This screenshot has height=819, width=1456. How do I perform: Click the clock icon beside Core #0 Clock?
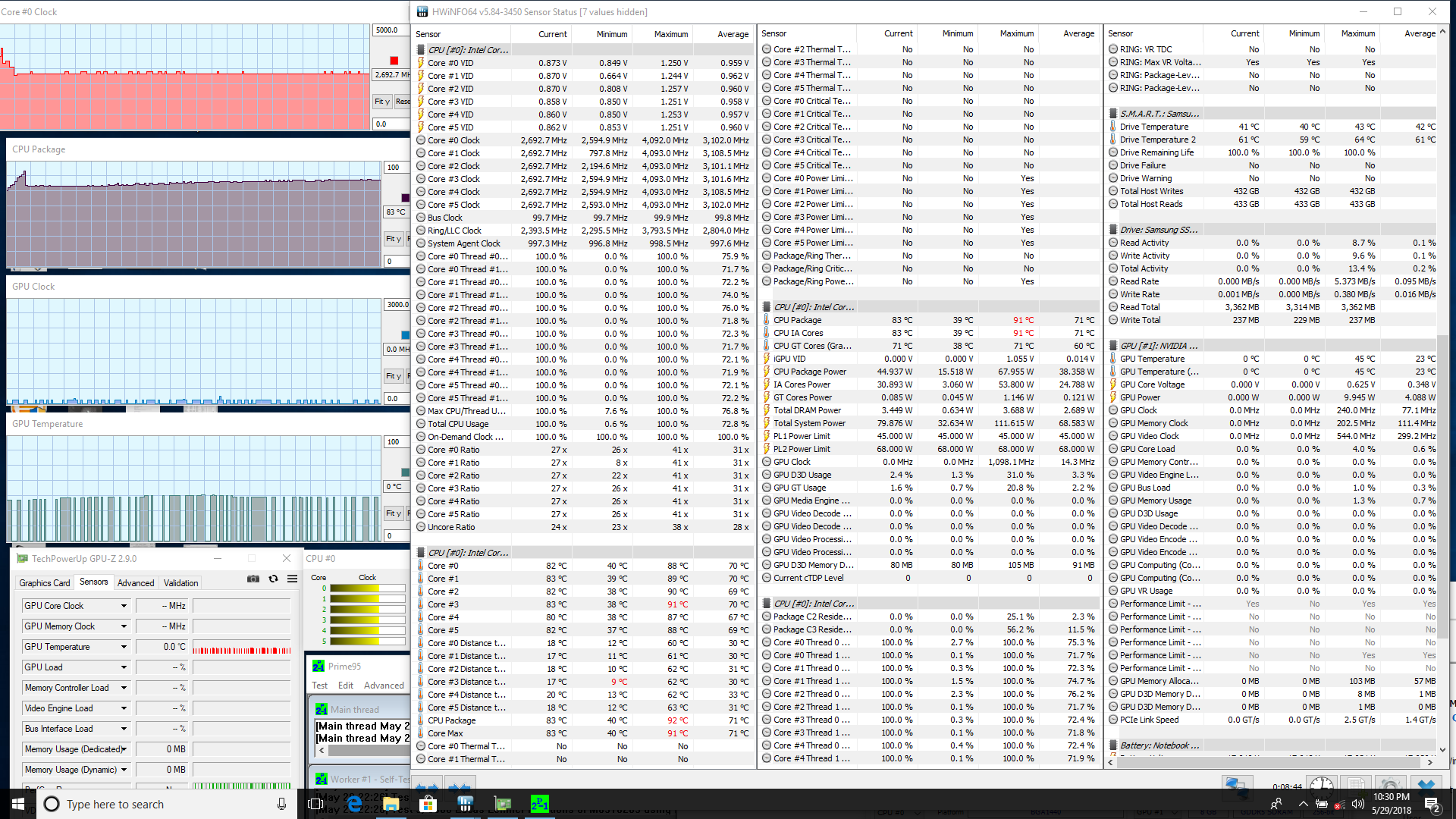[421, 140]
